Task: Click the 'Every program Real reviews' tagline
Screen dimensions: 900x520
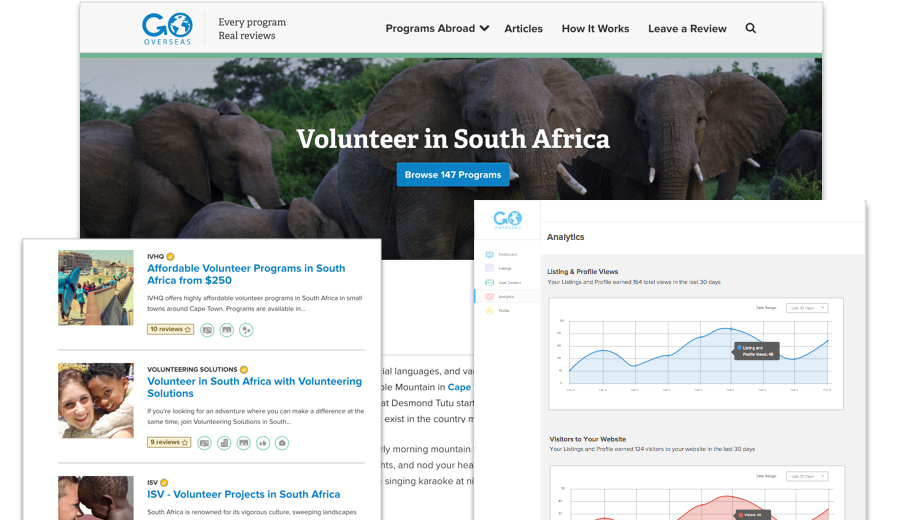Action: 252,29
